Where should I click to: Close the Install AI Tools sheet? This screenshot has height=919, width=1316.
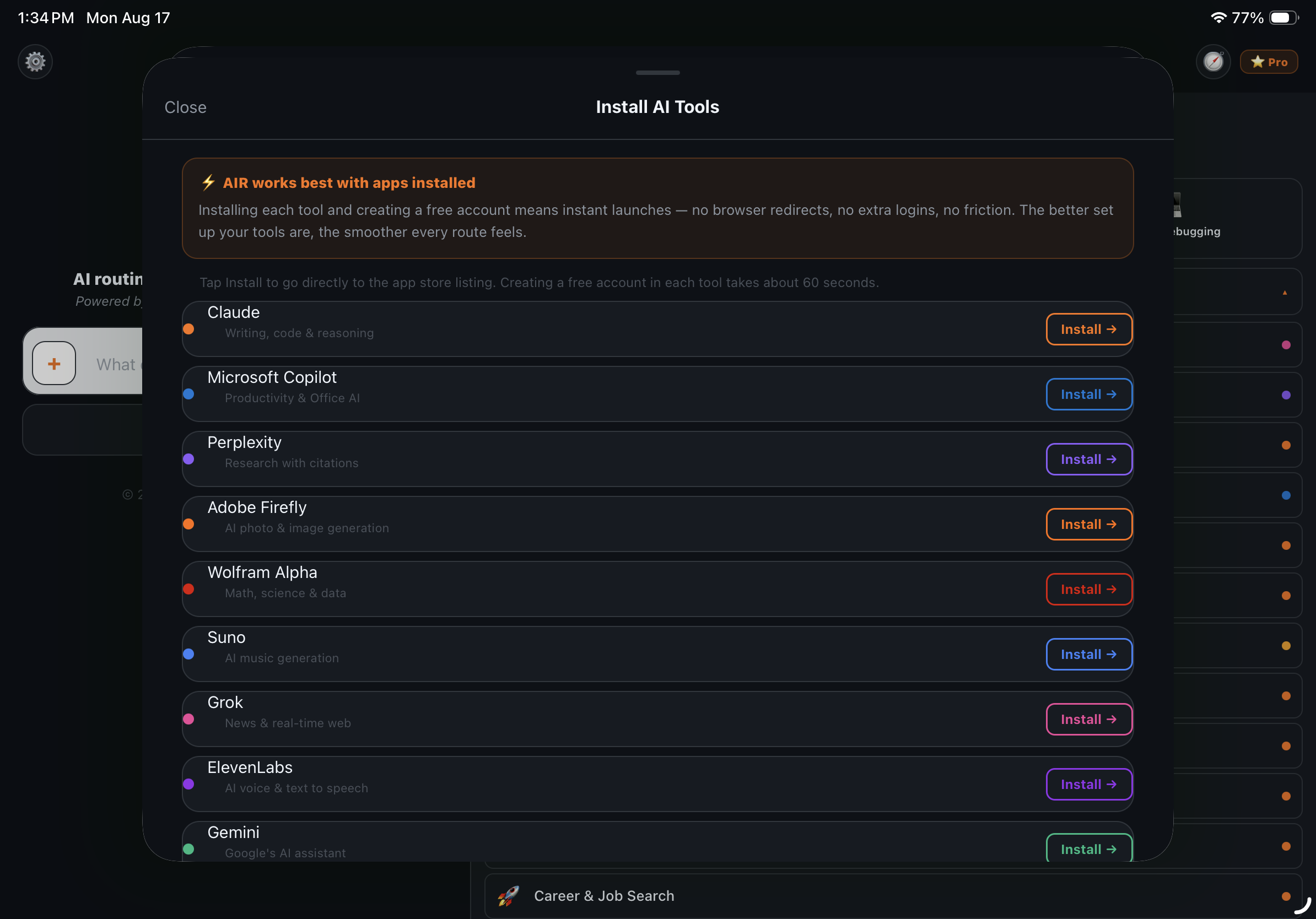pyautogui.click(x=185, y=107)
